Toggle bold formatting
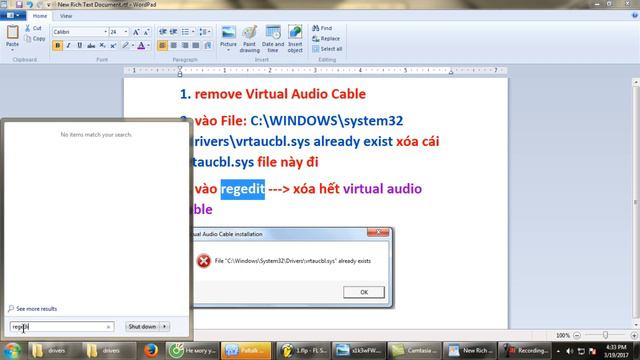 (x=58, y=45)
